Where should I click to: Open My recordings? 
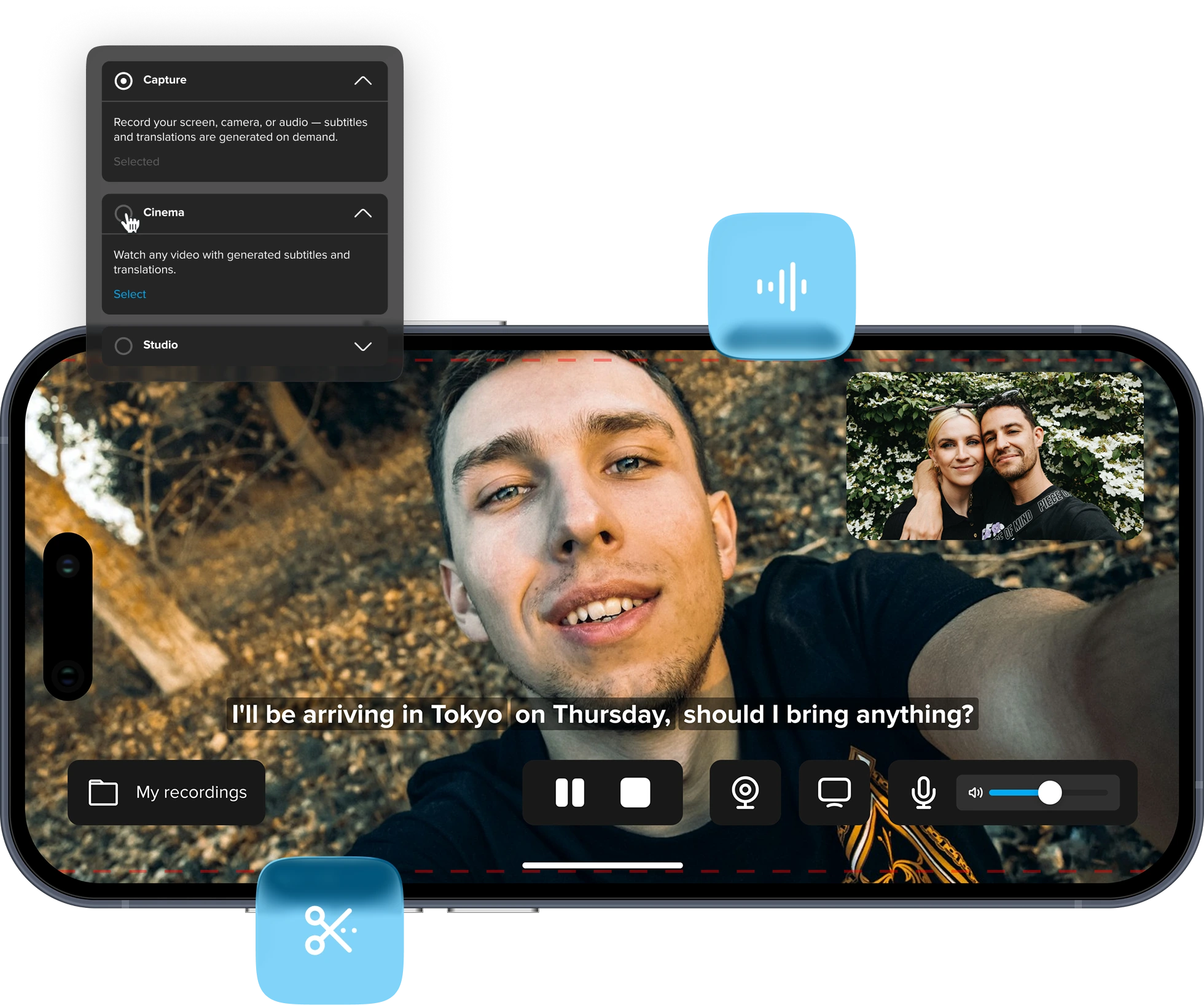pos(191,792)
